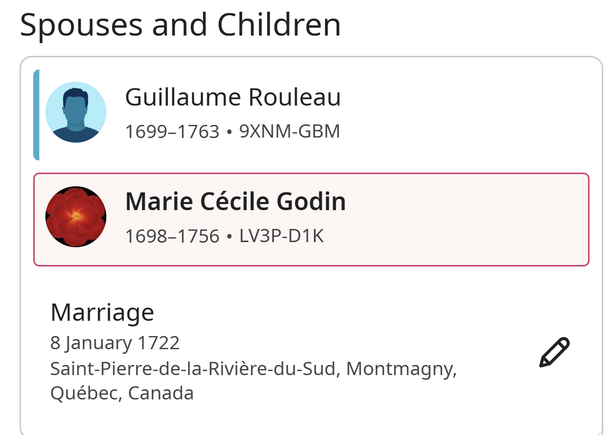Click Marie Cécile Godin's lifespan 1698–1756
Screen dimensions: 605x435
(172, 236)
